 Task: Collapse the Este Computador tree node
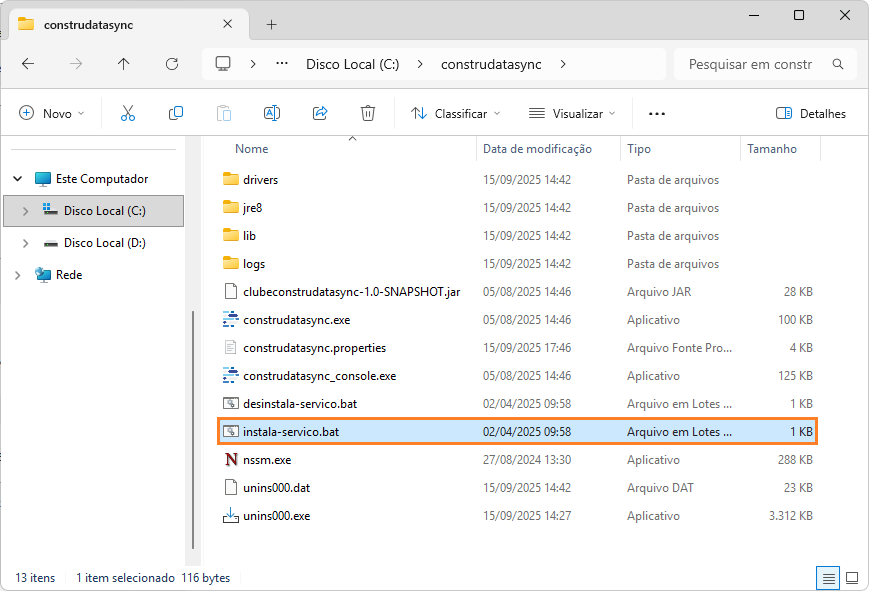click(x=18, y=179)
